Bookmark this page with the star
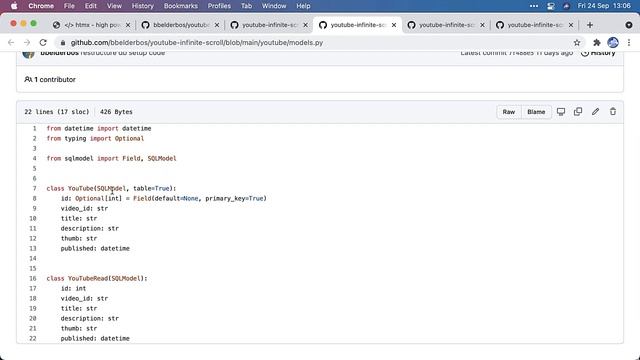 click(577, 42)
